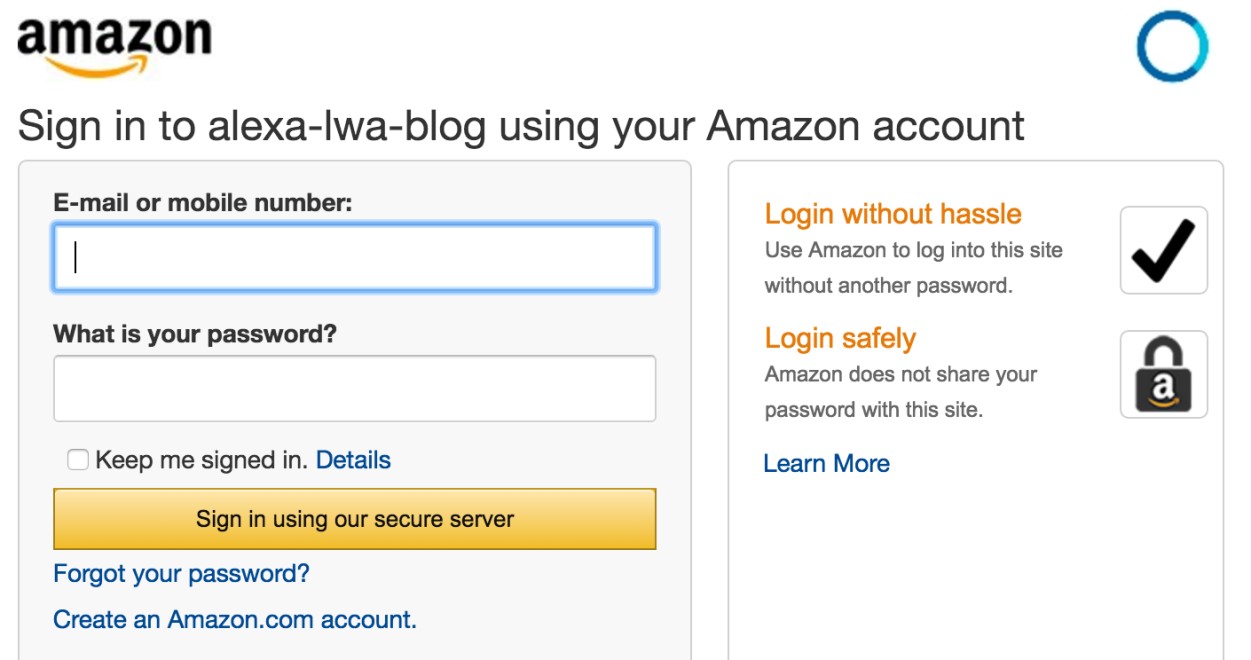Screen dimensions: 1251x660
Task: Click the Keep me signed in label text
Action: (x=201, y=460)
